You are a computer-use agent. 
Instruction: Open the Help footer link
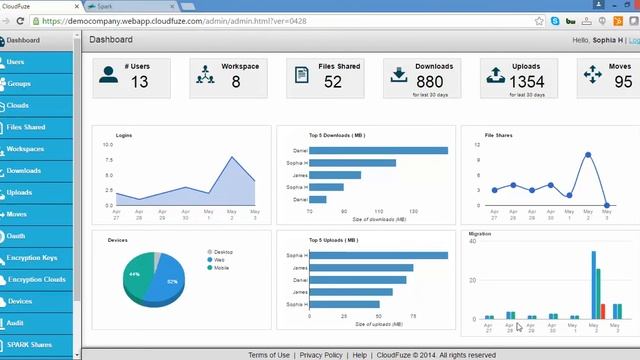(x=360, y=355)
